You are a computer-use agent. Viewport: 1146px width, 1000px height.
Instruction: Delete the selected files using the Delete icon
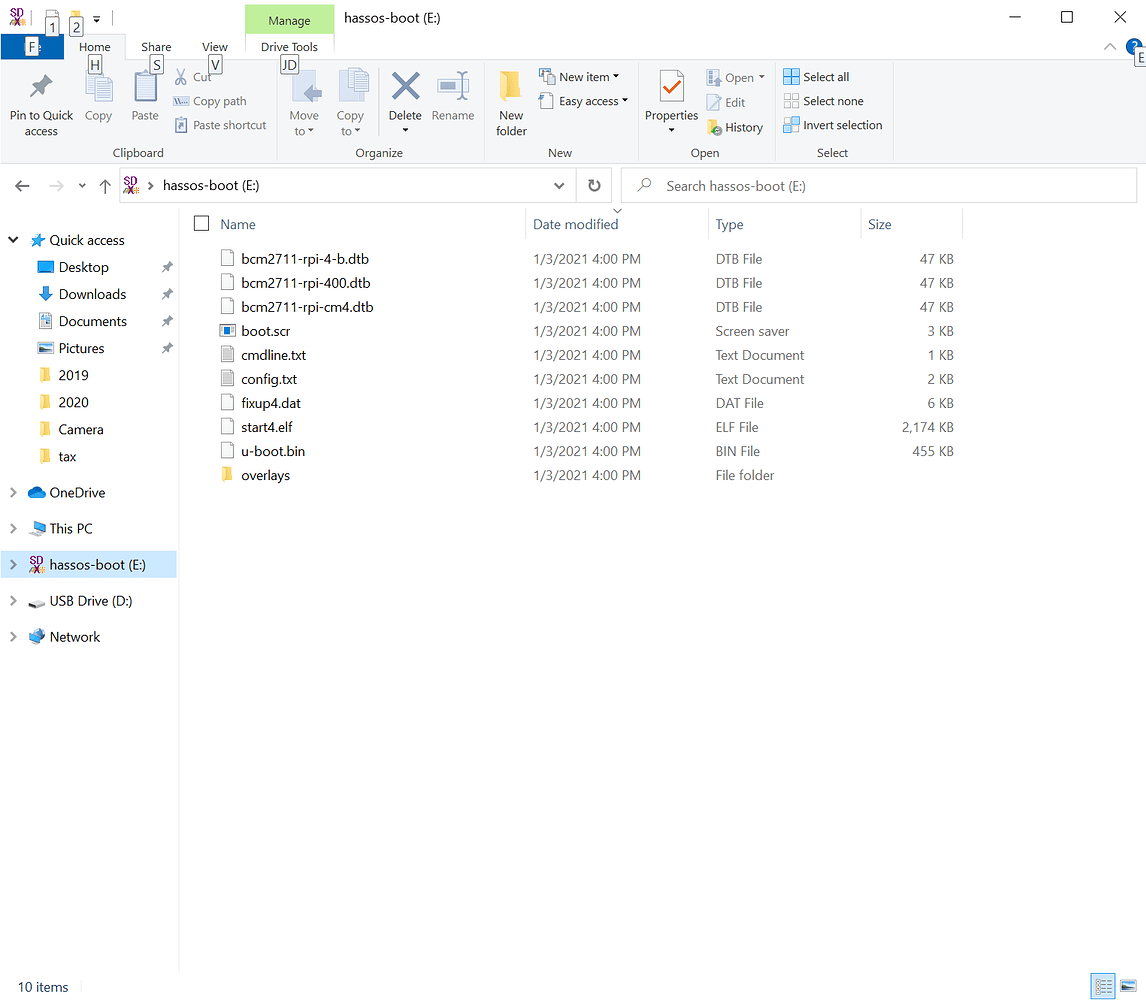click(405, 95)
